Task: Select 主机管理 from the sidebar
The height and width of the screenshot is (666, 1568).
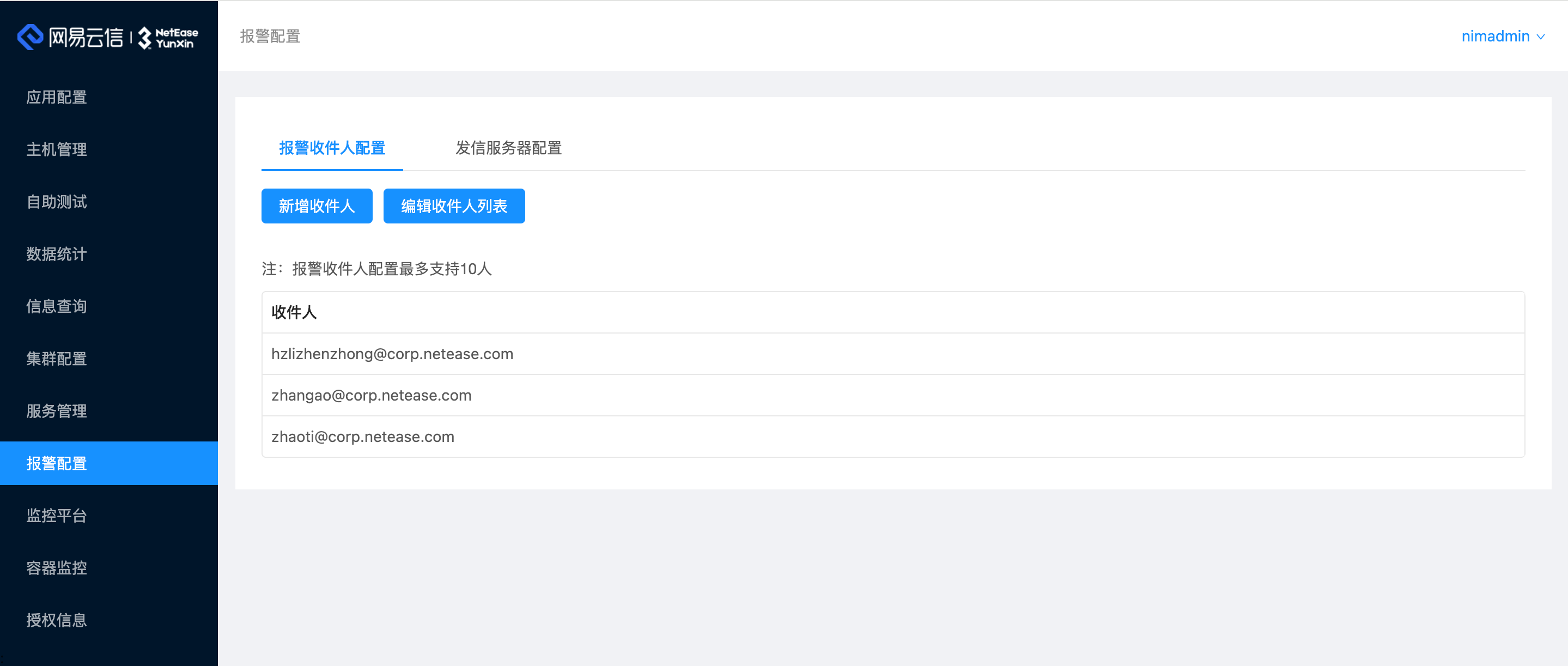Action: pos(57,150)
